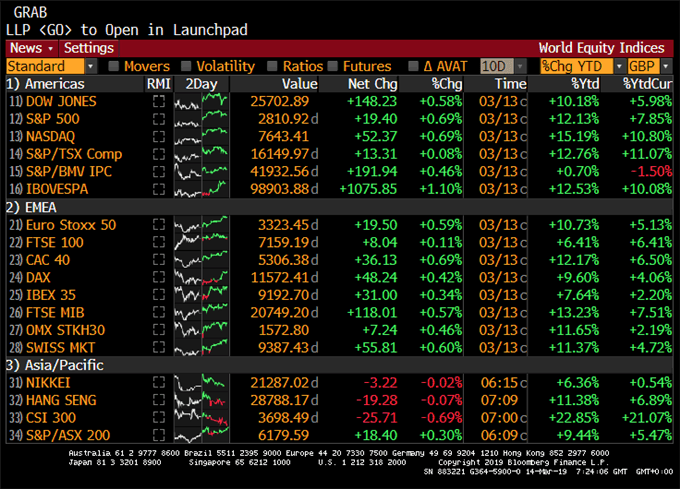This screenshot has height=489, width=680.
Task: Open the RMI box for NASDAQ
Action: click(159, 137)
